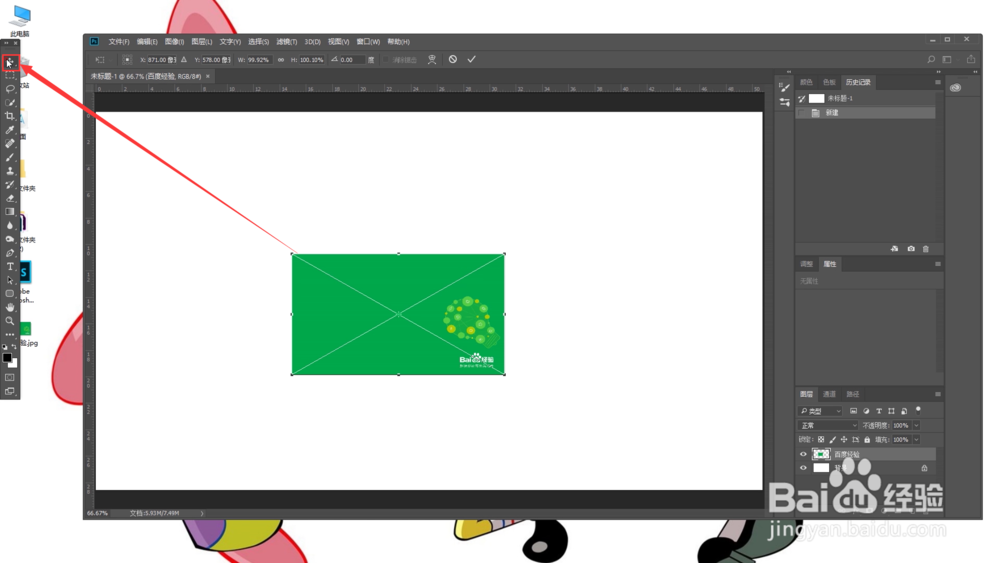Select the Hand tool
1000x563 pixels.
[10, 307]
